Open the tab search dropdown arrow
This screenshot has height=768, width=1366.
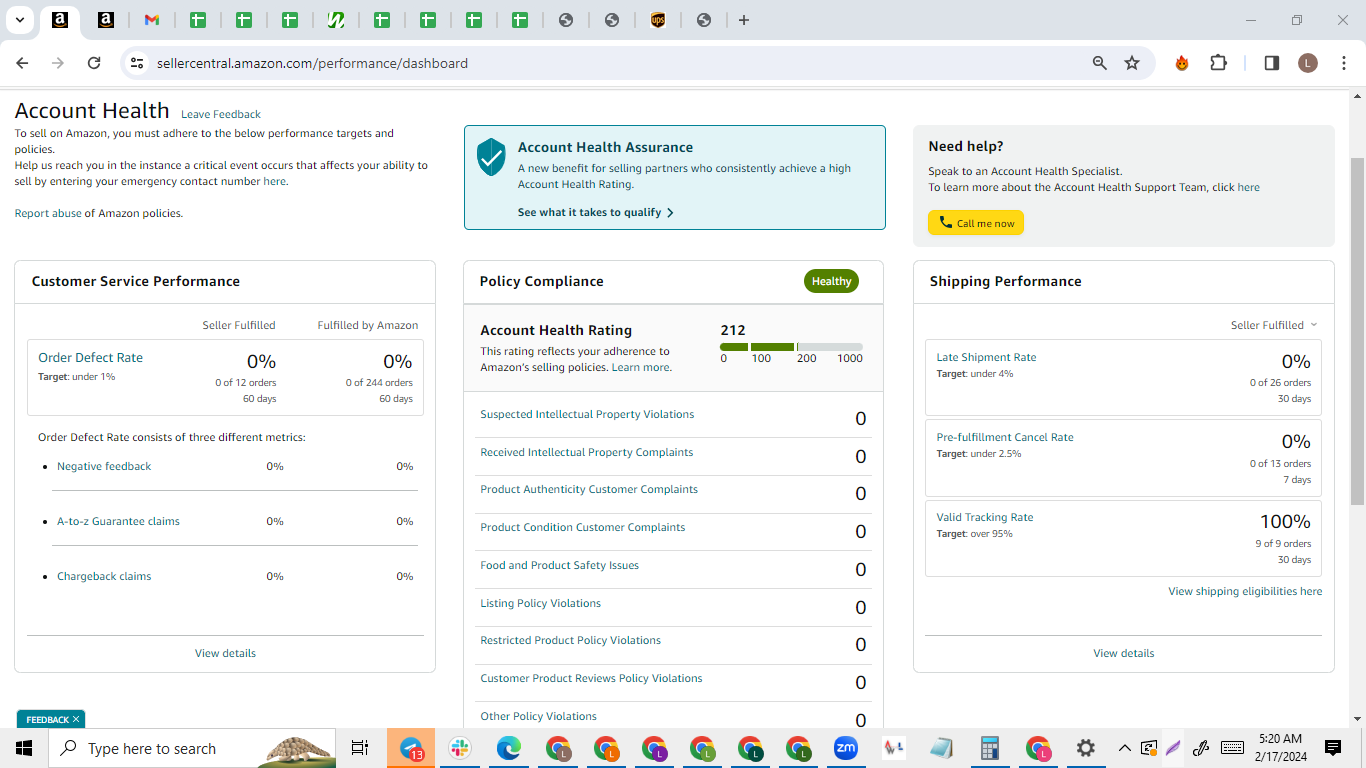tap(20, 20)
